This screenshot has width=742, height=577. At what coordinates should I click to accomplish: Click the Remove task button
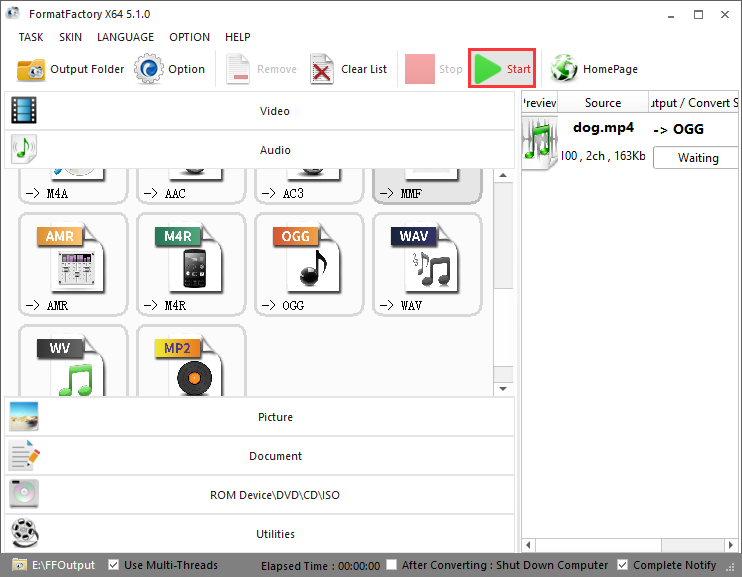click(261, 69)
